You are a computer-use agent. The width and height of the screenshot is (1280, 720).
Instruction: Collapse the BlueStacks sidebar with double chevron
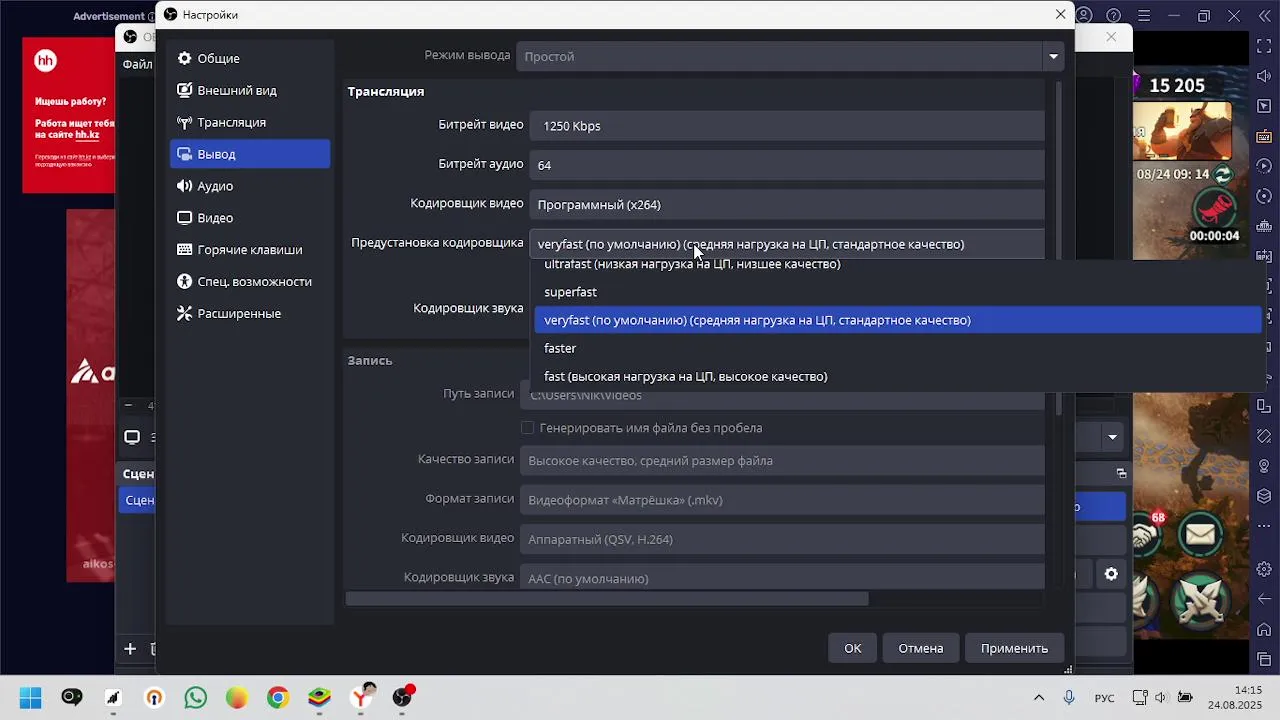pyautogui.click(x=1265, y=15)
